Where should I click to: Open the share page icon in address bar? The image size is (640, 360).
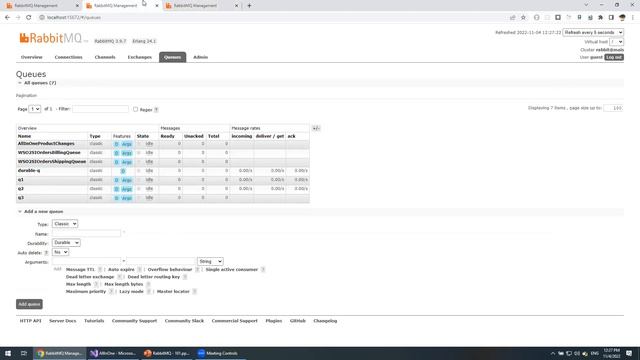(x=513, y=18)
